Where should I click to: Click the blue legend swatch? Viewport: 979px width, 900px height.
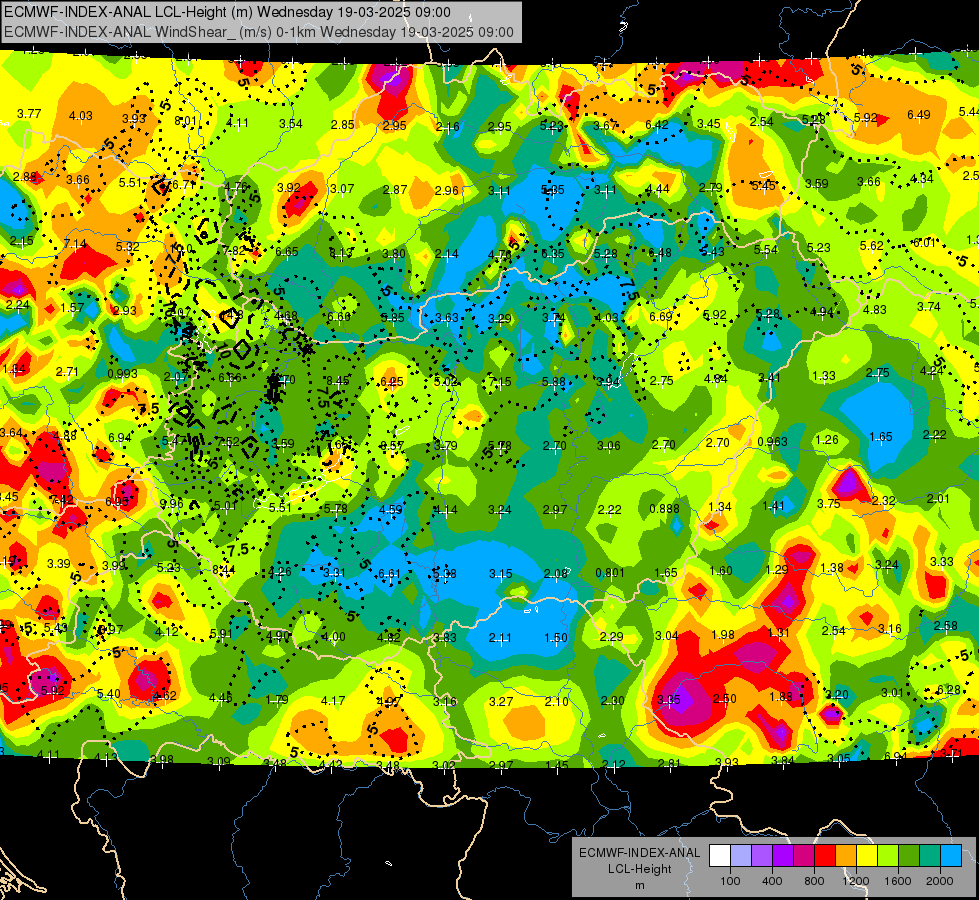coord(951,856)
